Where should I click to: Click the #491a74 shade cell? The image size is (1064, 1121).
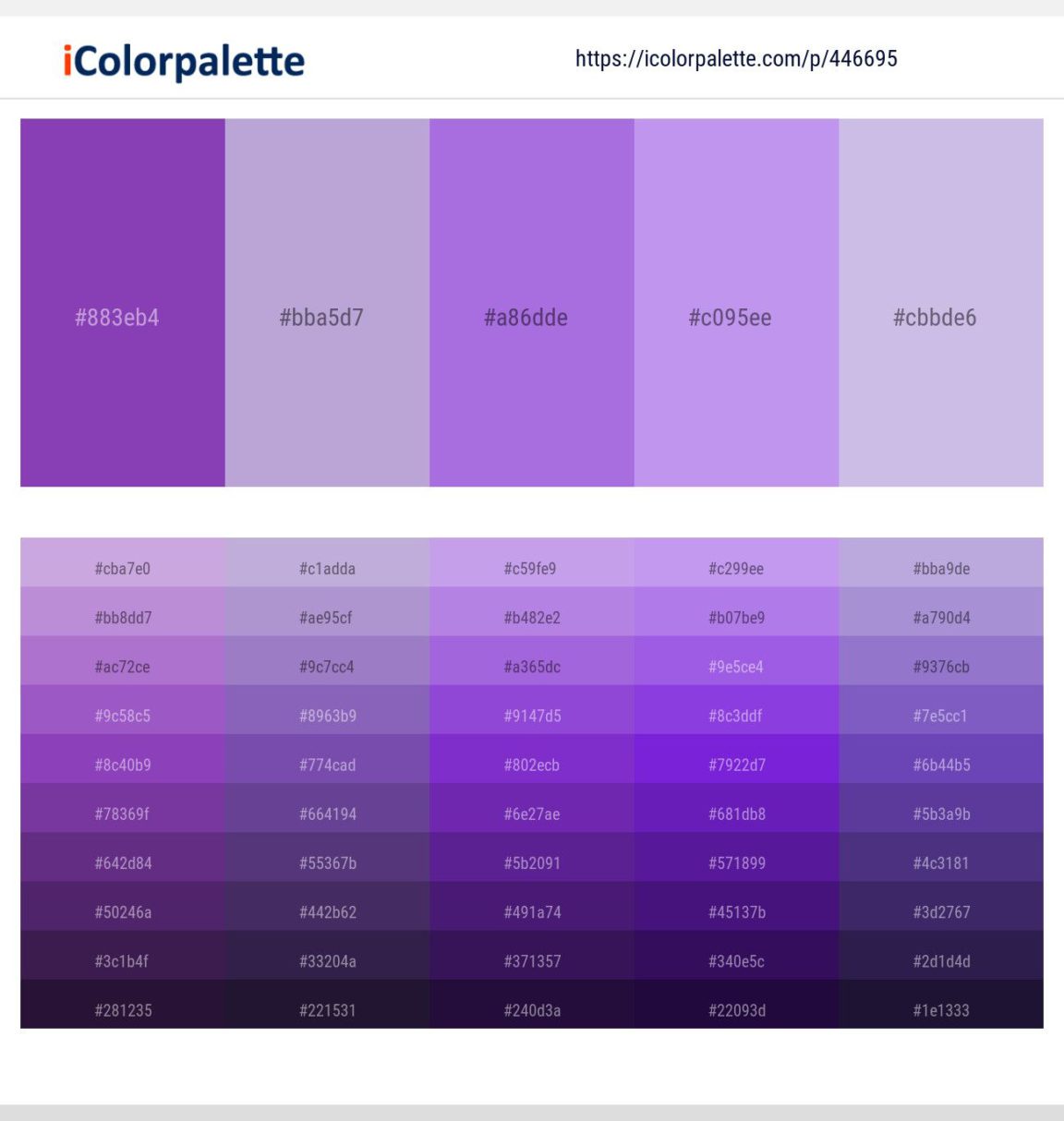pyautogui.click(x=532, y=911)
